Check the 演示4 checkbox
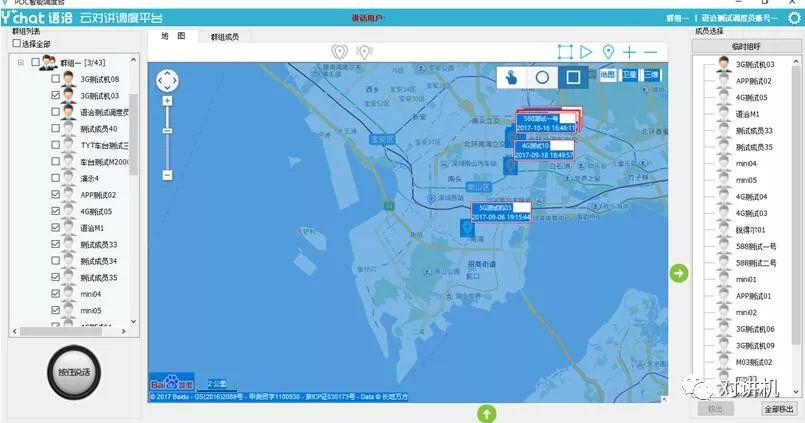This screenshot has width=805, height=423. coord(55,178)
